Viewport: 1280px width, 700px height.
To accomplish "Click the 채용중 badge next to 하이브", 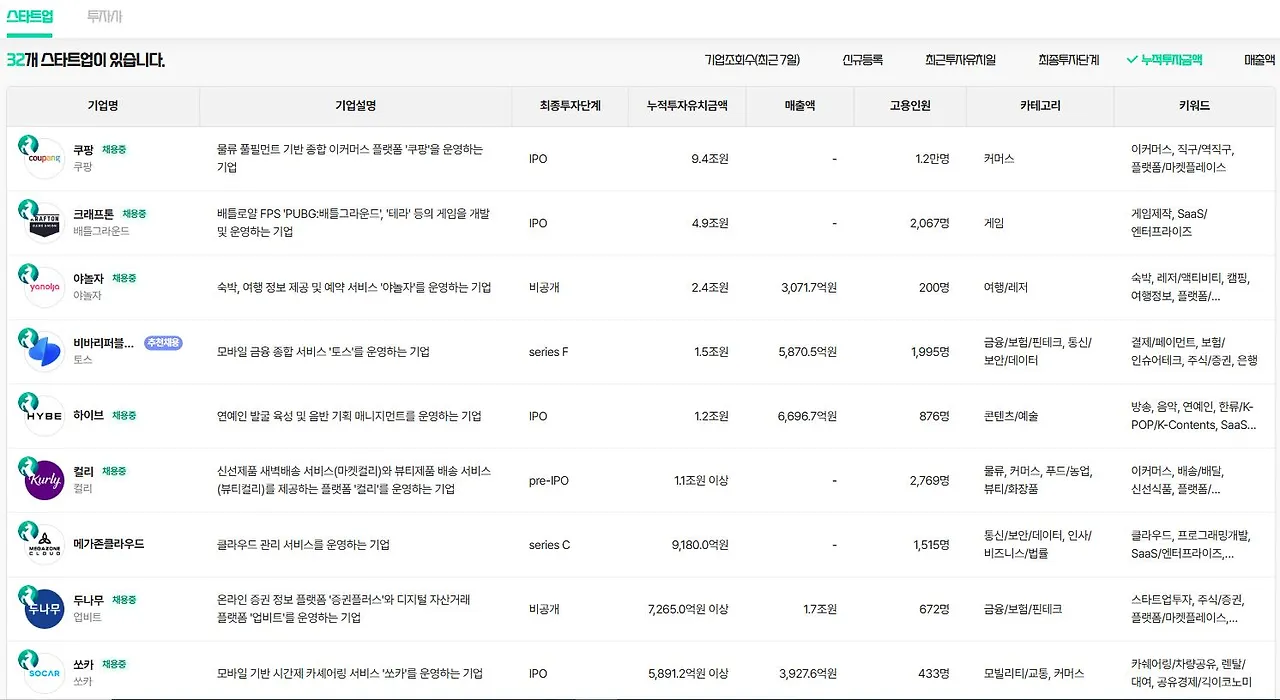I will (125, 415).
